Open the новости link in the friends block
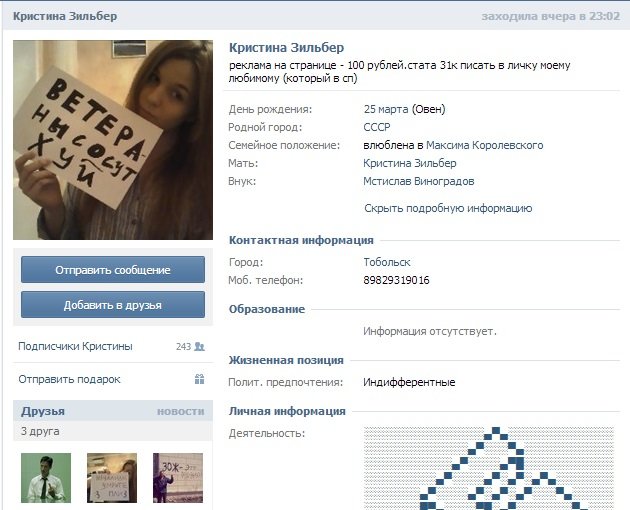This screenshot has width=630, height=510. click(180, 411)
